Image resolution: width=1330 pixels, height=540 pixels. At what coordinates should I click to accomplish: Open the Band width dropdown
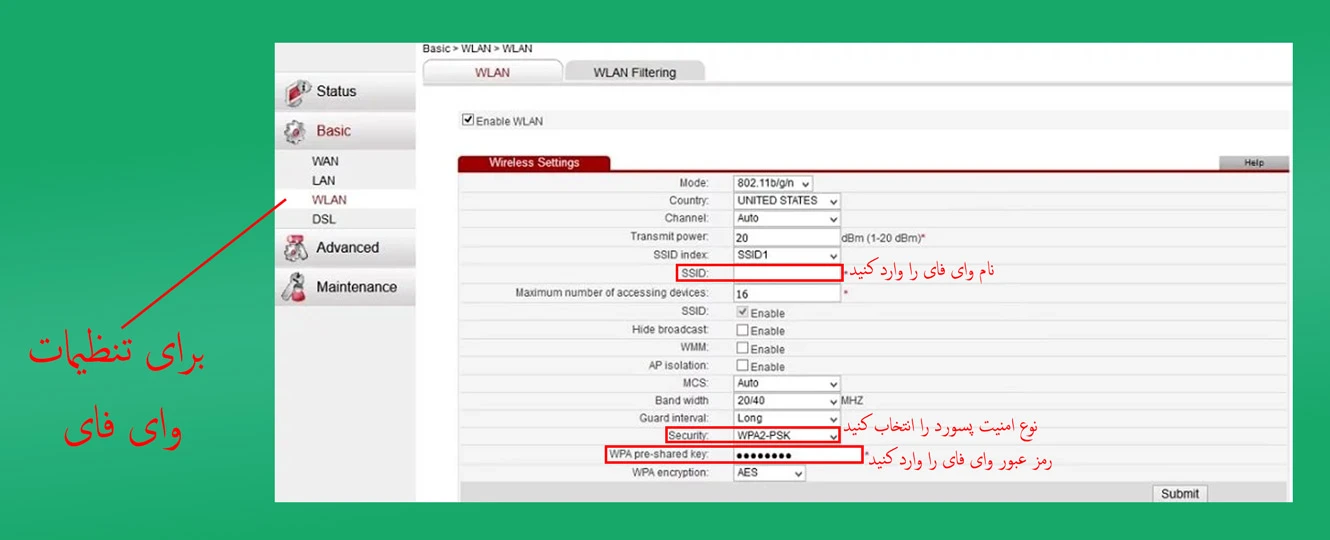(787, 401)
